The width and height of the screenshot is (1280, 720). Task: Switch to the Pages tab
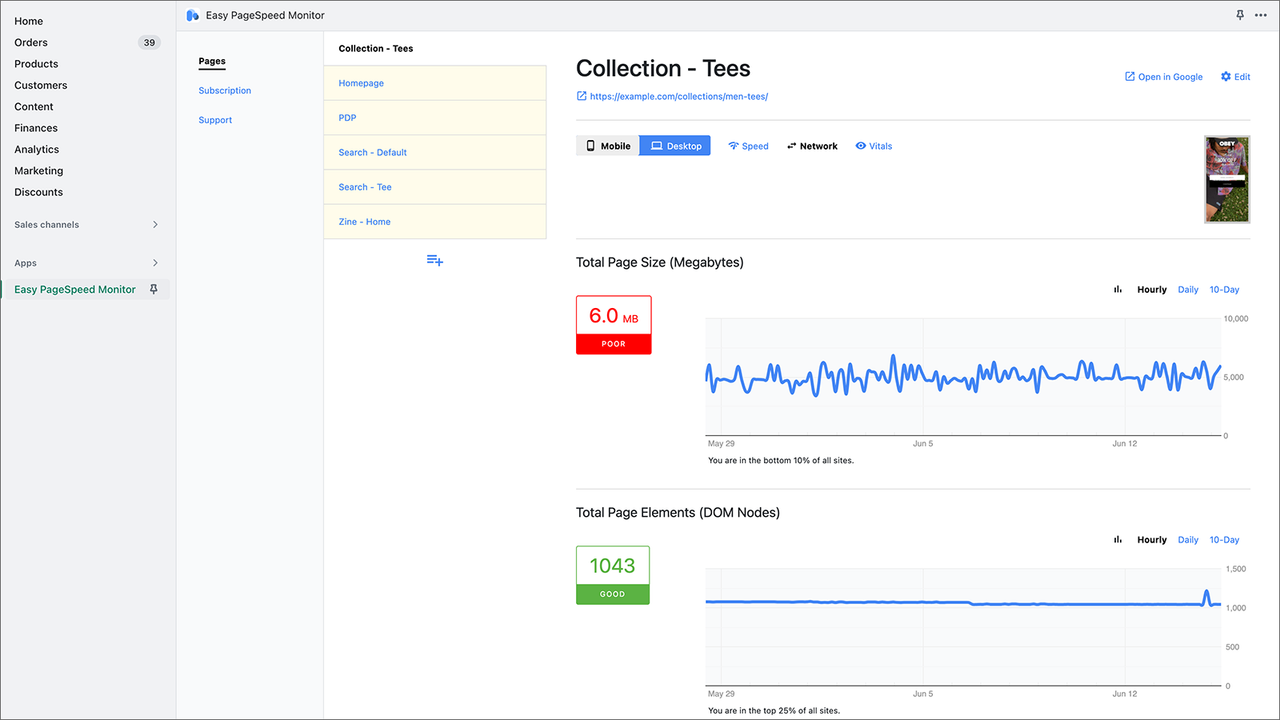pyautogui.click(x=212, y=61)
